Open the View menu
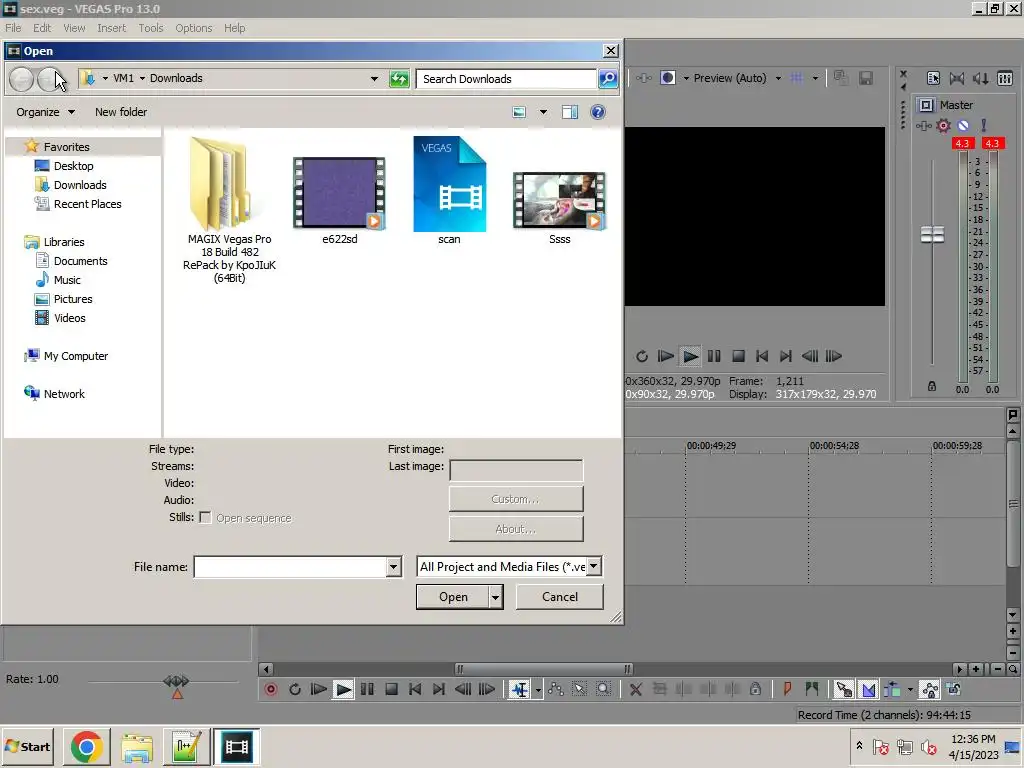Screen dimensions: 1024x768 click(74, 28)
